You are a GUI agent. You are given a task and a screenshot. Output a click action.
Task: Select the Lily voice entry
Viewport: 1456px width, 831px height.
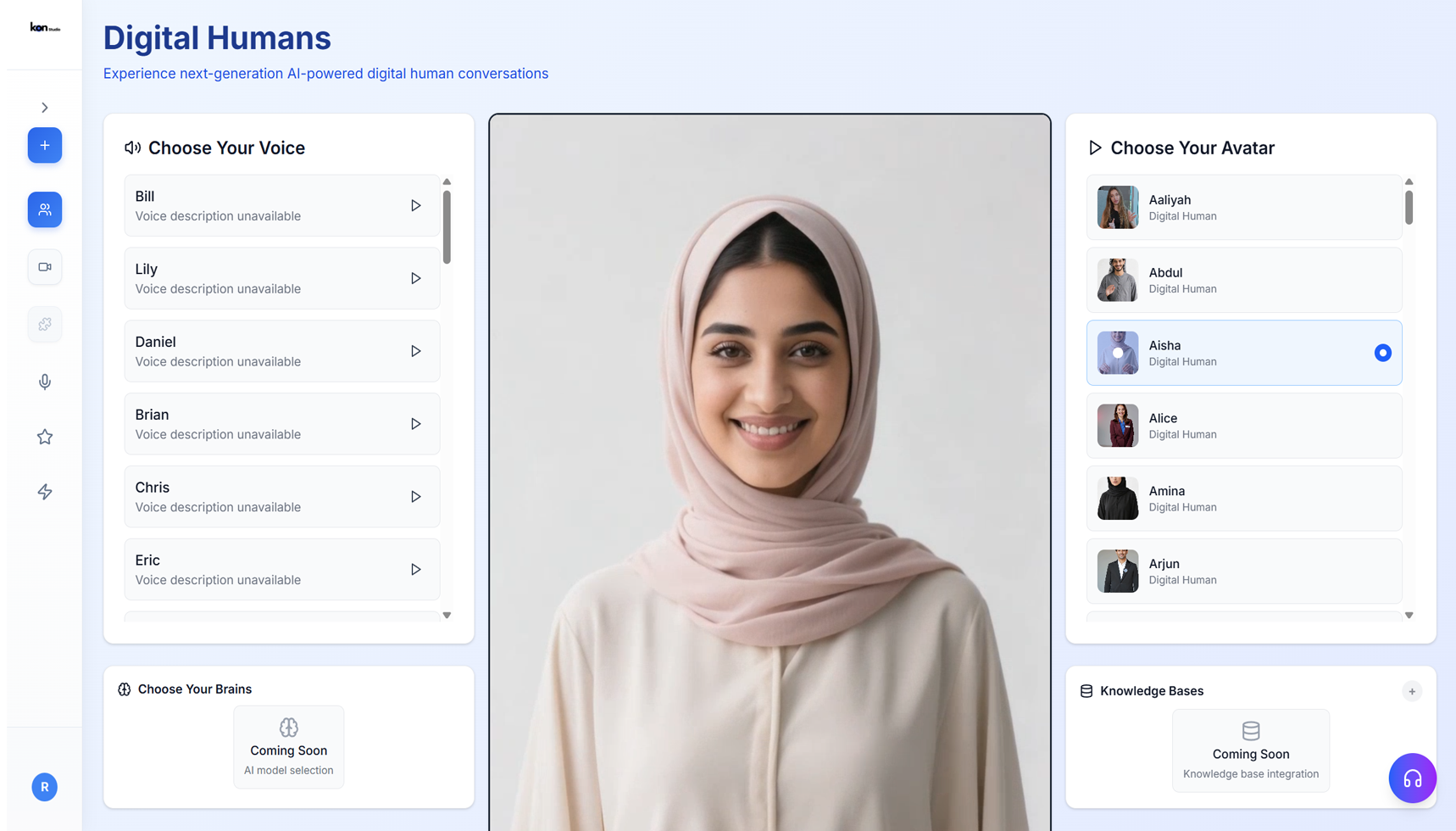[x=263, y=278]
